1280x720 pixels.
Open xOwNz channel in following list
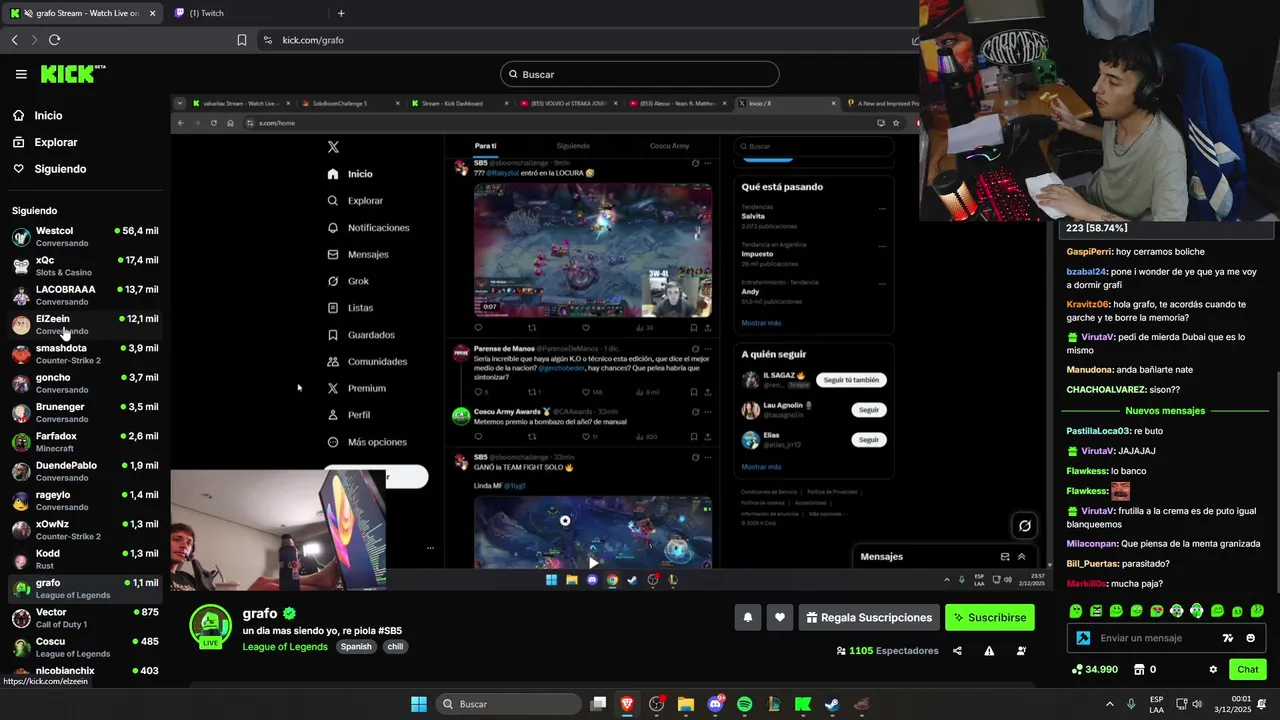click(85, 530)
